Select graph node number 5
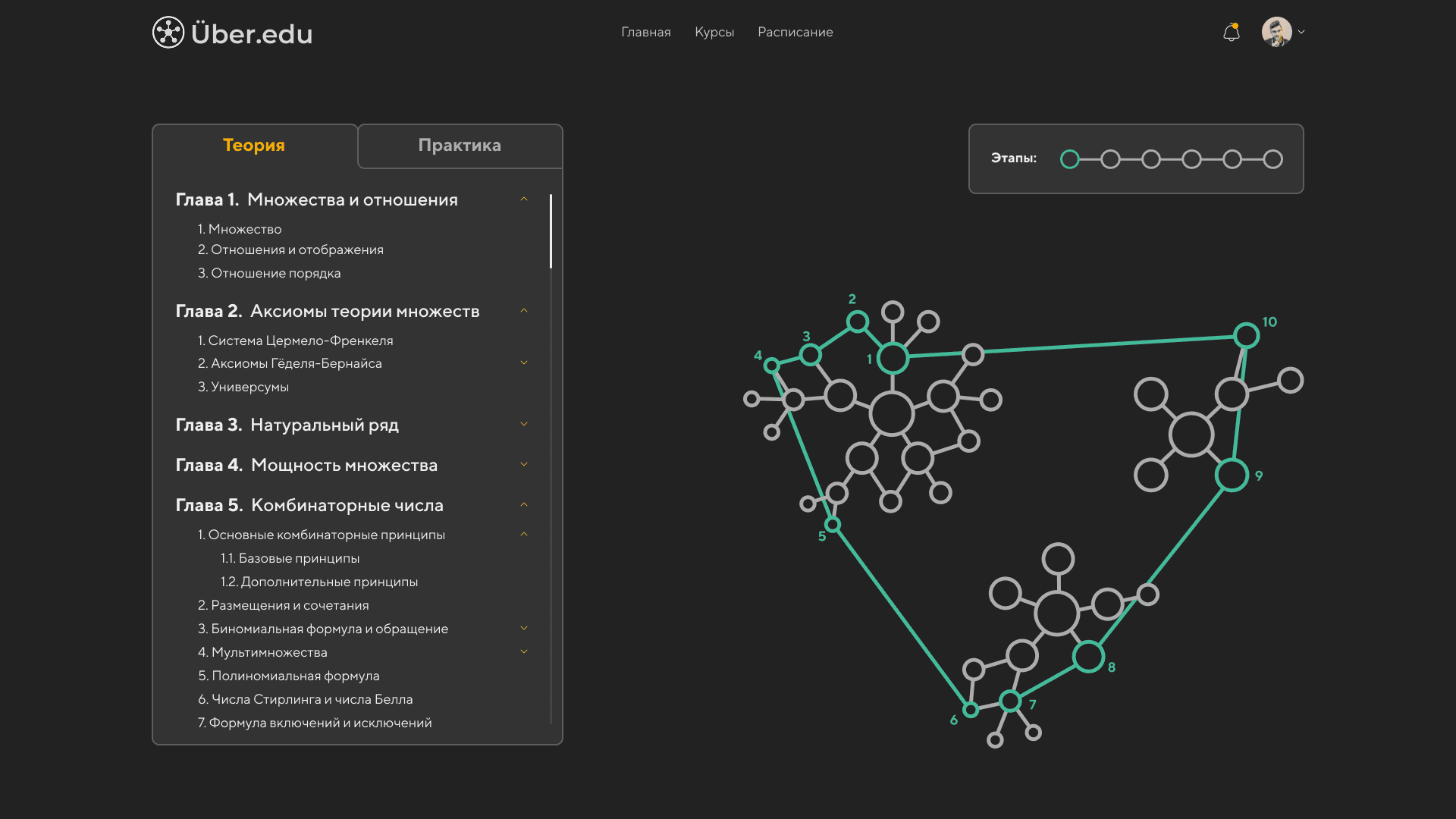 point(833,525)
